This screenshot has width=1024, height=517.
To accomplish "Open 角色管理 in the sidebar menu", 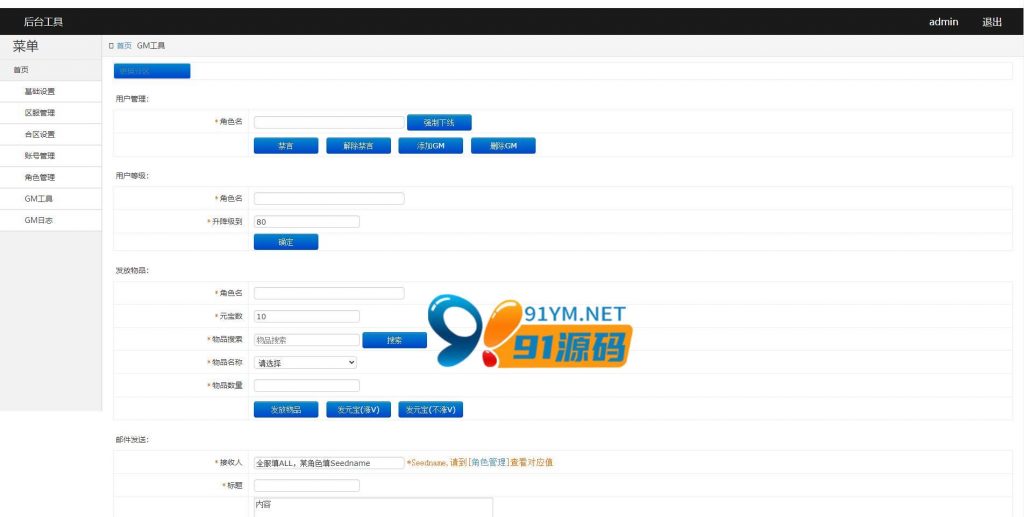I will (39, 178).
